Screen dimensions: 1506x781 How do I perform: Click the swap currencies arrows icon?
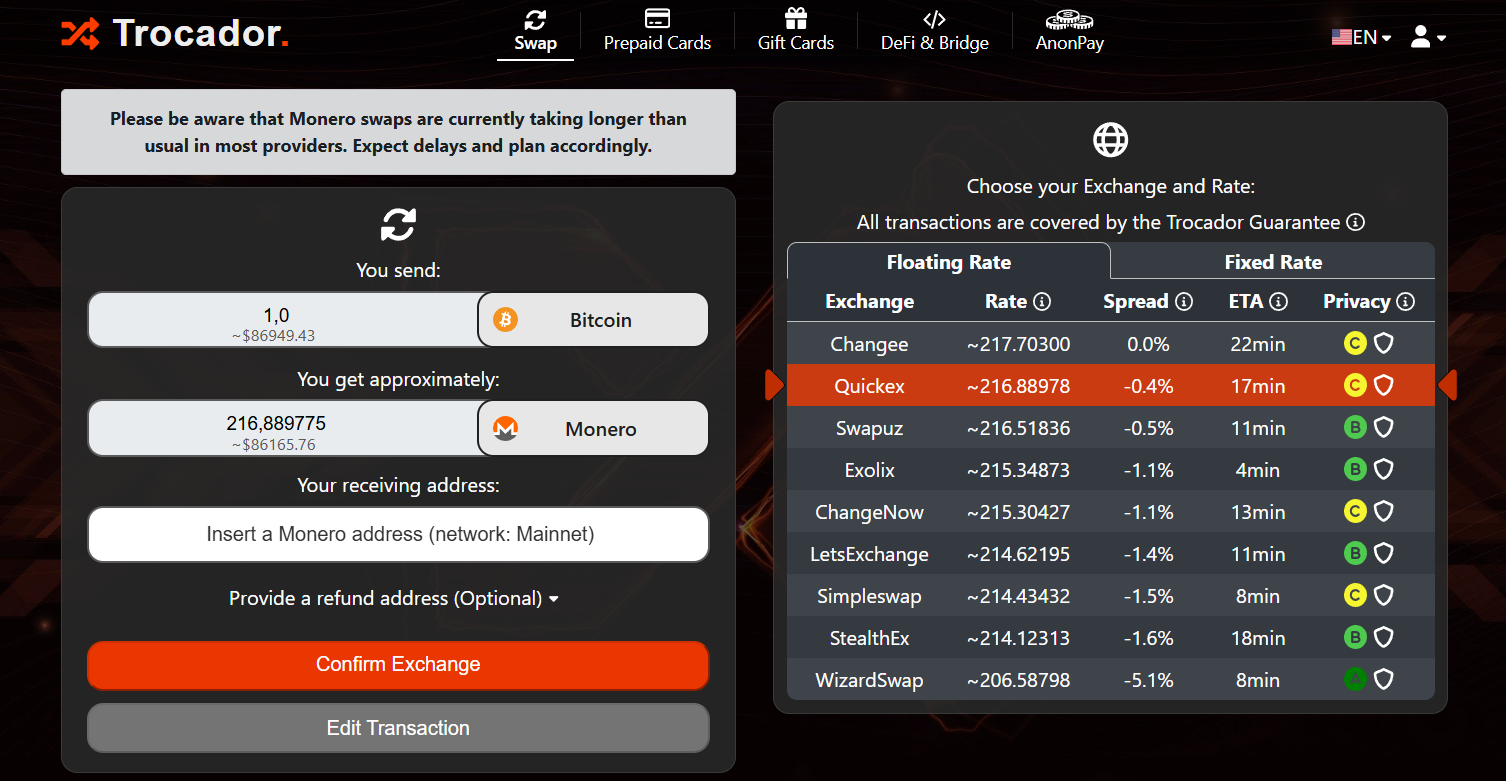[398, 224]
